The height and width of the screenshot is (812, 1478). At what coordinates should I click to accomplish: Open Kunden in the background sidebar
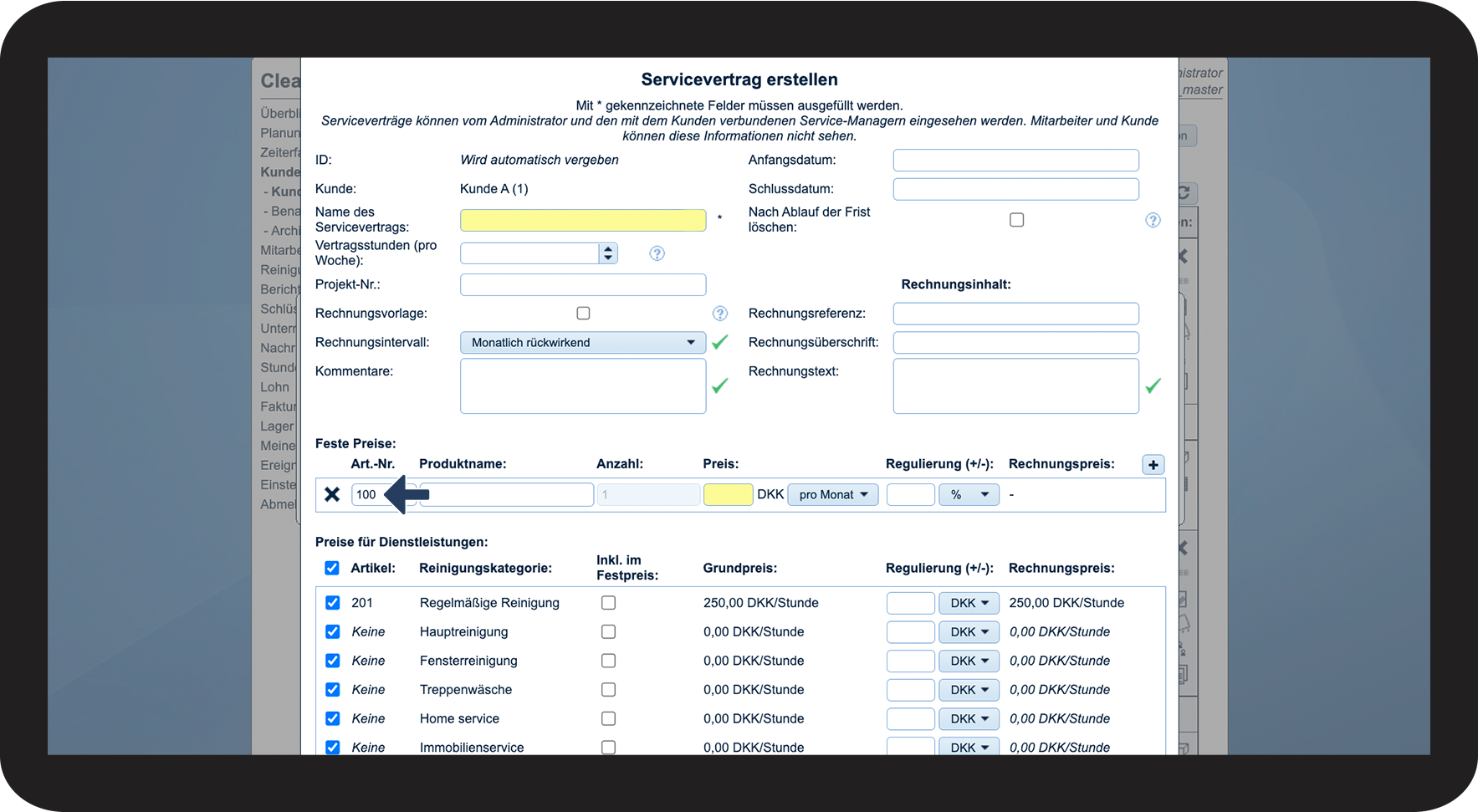(x=279, y=171)
